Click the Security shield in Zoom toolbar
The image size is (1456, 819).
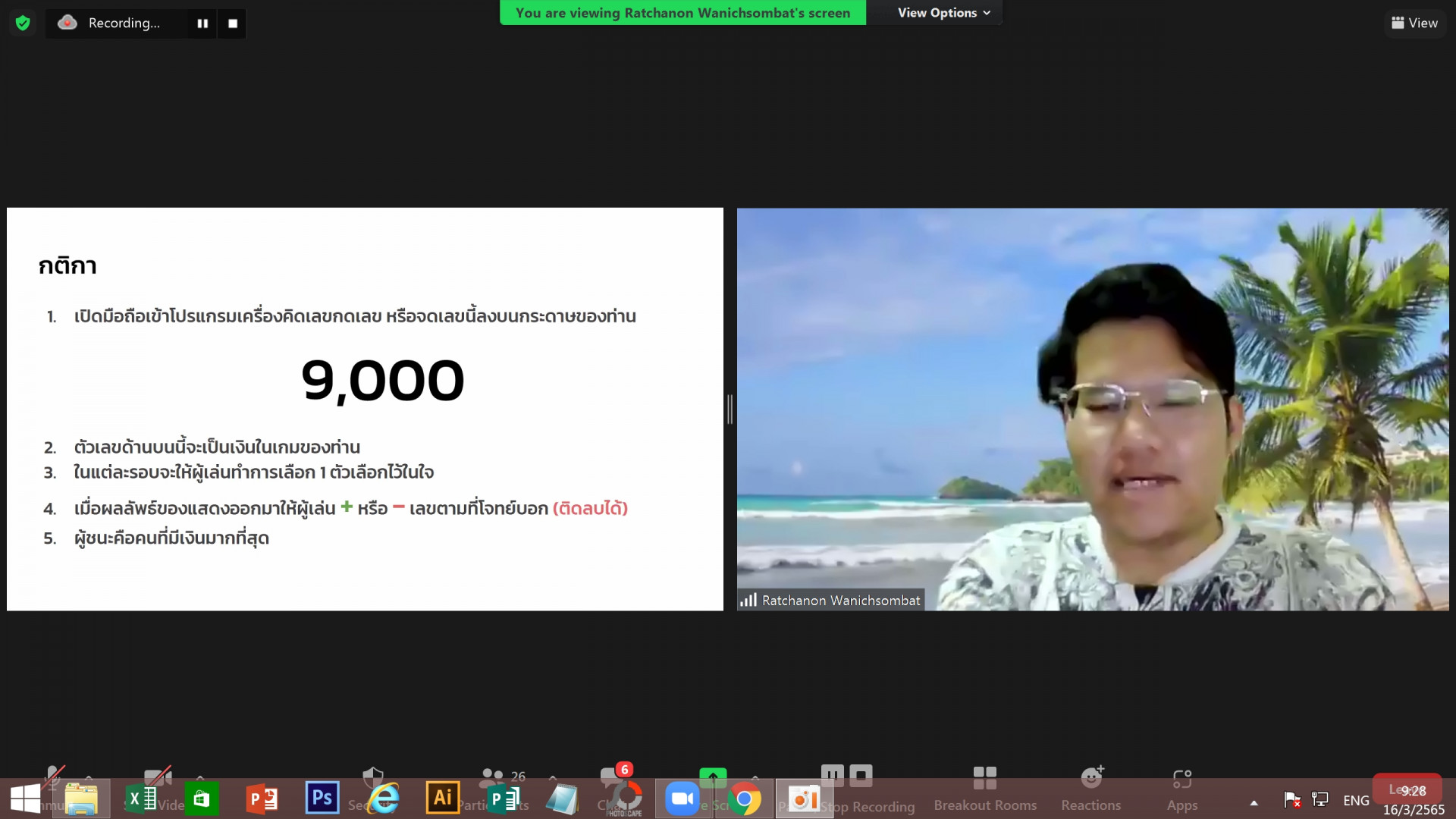(372, 777)
